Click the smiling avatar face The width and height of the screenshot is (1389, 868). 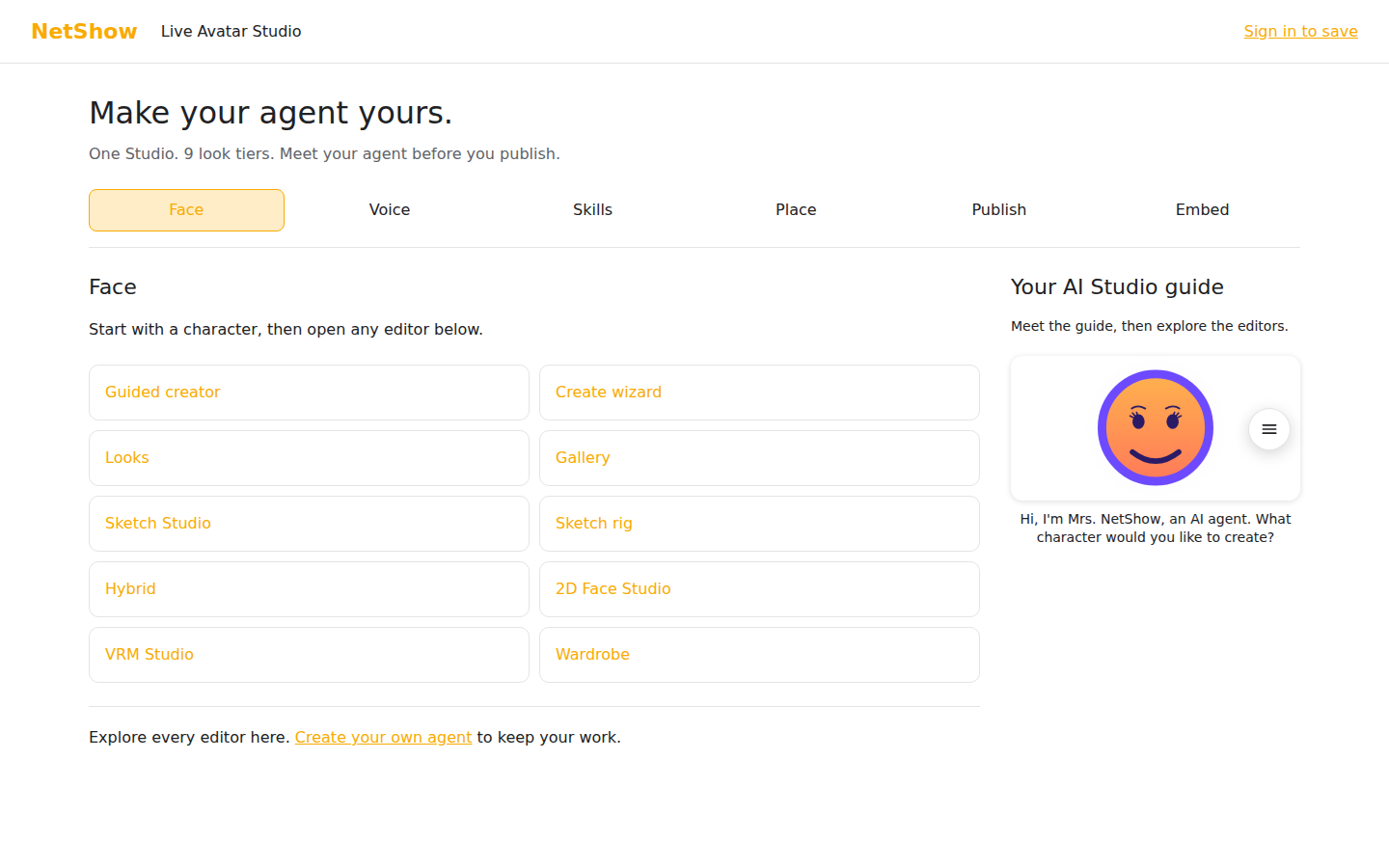[x=1156, y=427]
